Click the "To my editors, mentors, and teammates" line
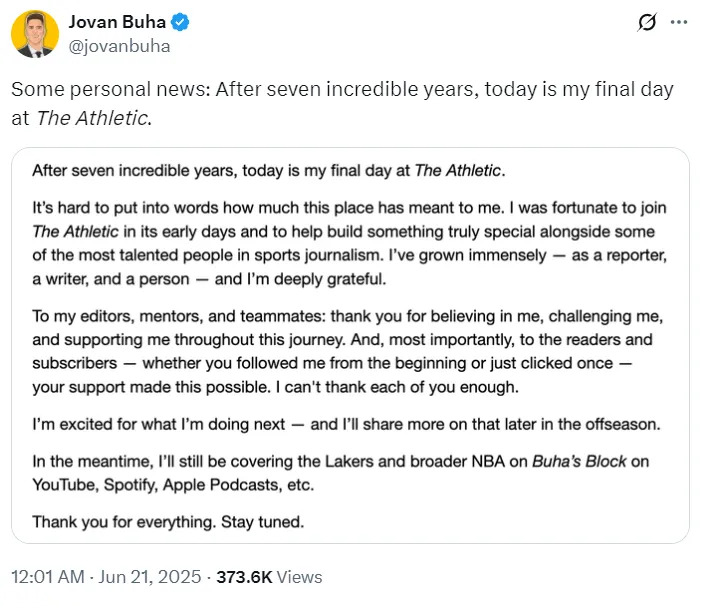The width and height of the screenshot is (707, 606). (179, 316)
